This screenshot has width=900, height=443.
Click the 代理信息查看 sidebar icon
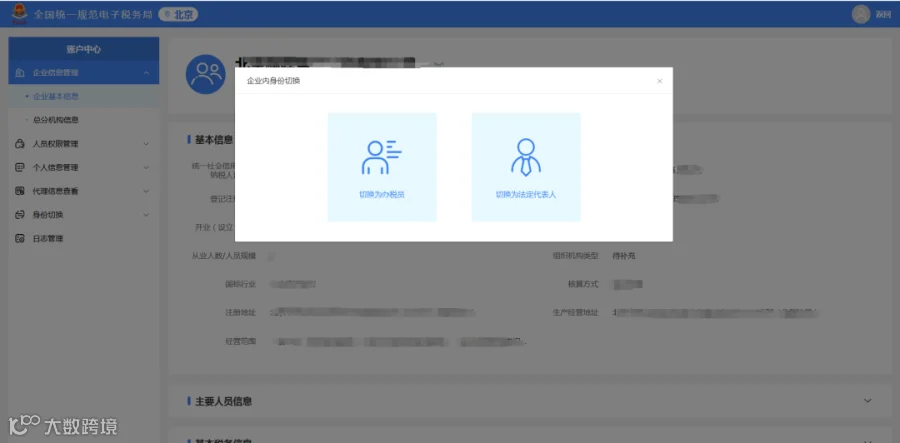pyautogui.click(x=20, y=191)
